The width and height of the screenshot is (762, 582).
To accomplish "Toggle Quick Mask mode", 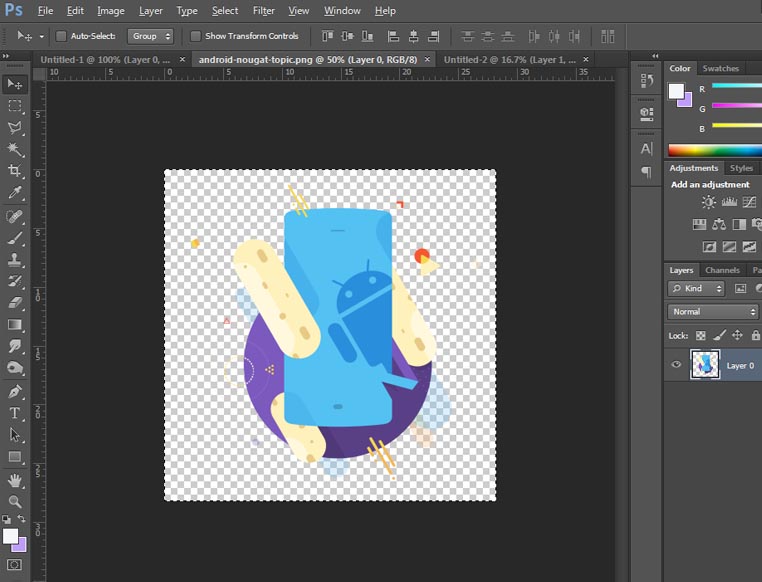I will point(14,565).
